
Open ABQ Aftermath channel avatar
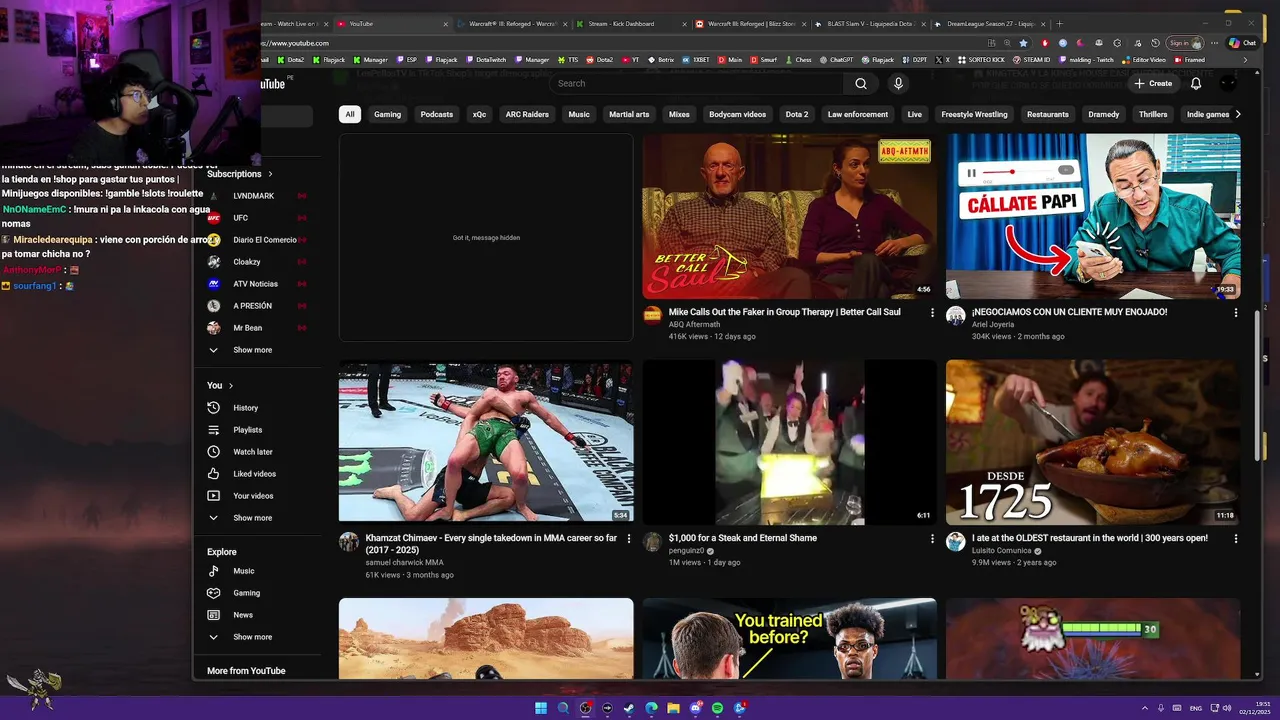pyautogui.click(x=652, y=315)
